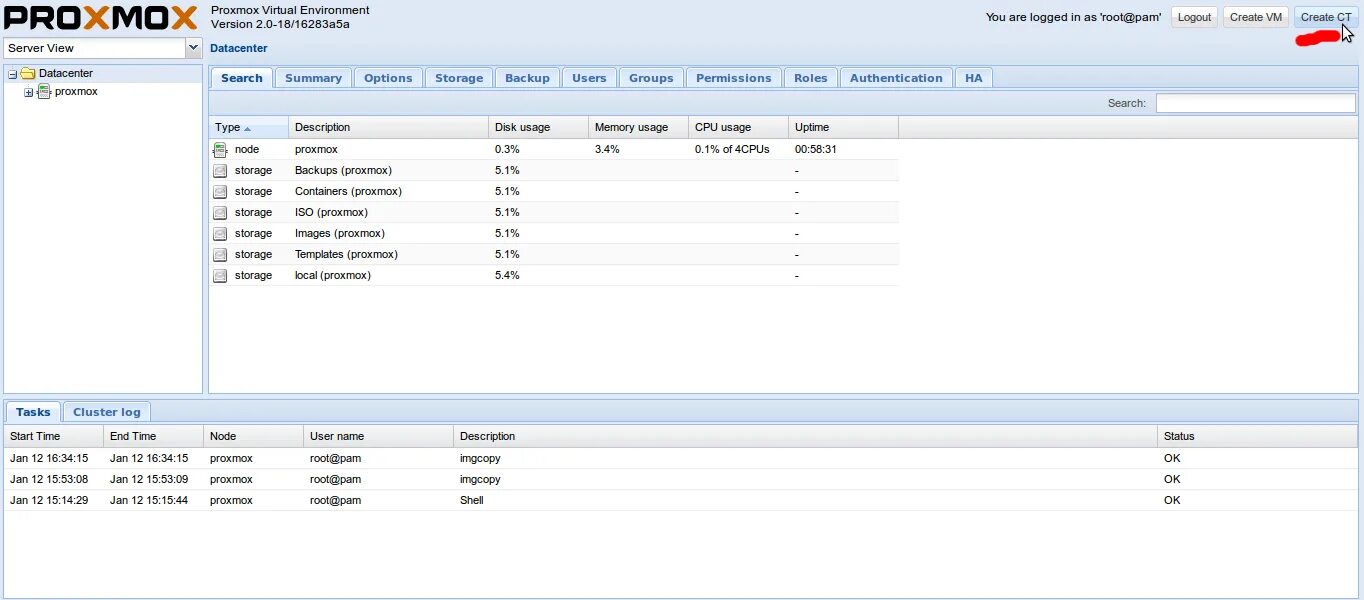Screen dimensions: 1364x600
Task: Sort by Uptime column
Action: [x=844, y=127]
